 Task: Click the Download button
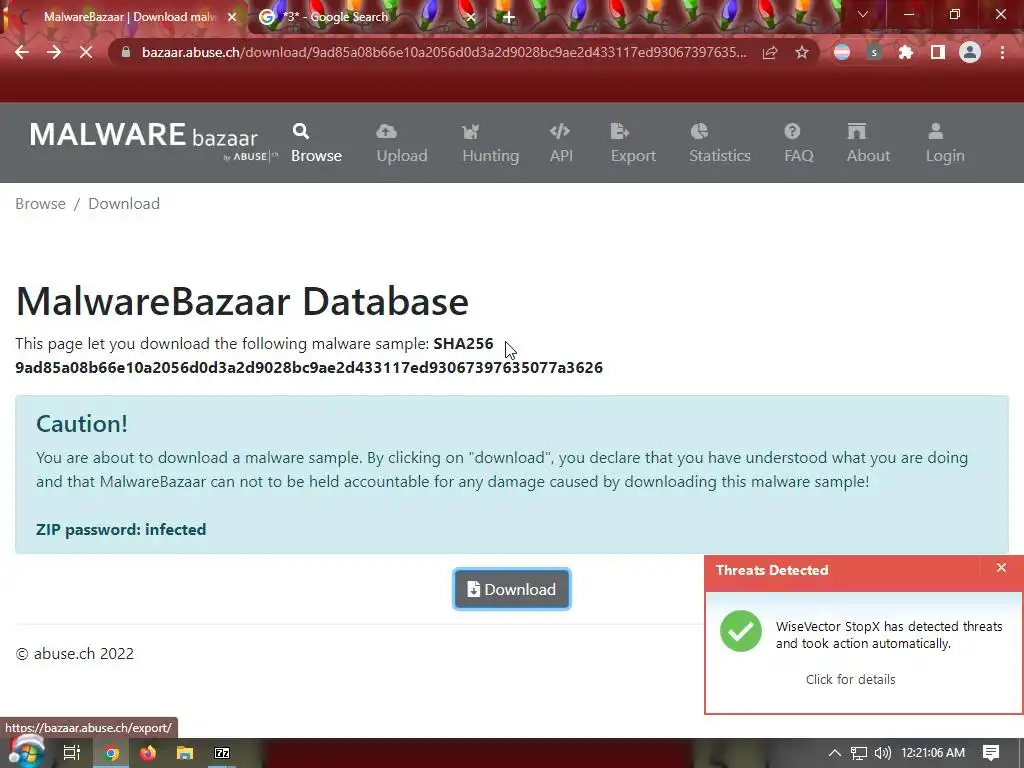[512, 589]
